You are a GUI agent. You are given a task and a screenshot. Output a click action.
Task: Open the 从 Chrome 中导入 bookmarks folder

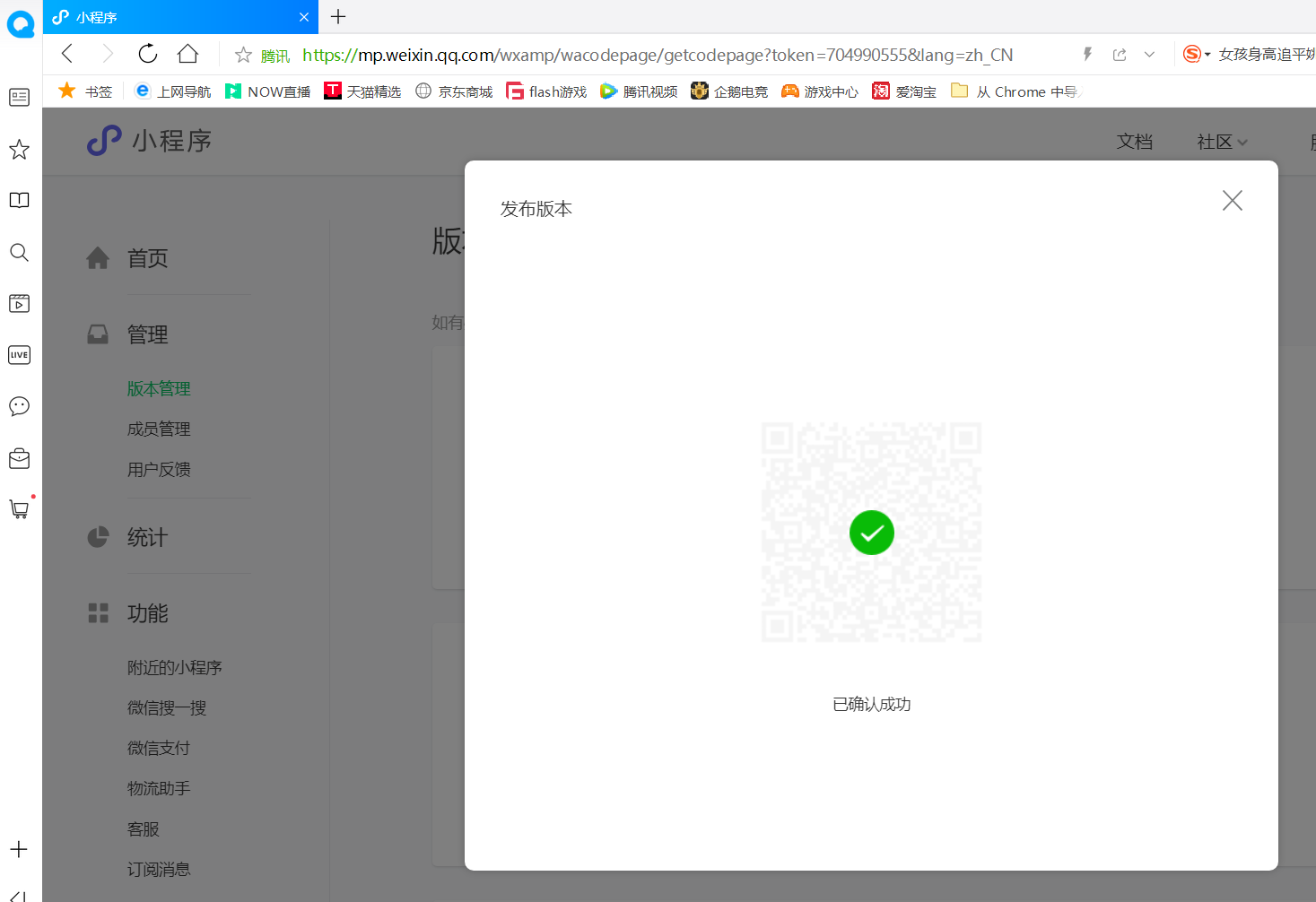(x=1016, y=91)
